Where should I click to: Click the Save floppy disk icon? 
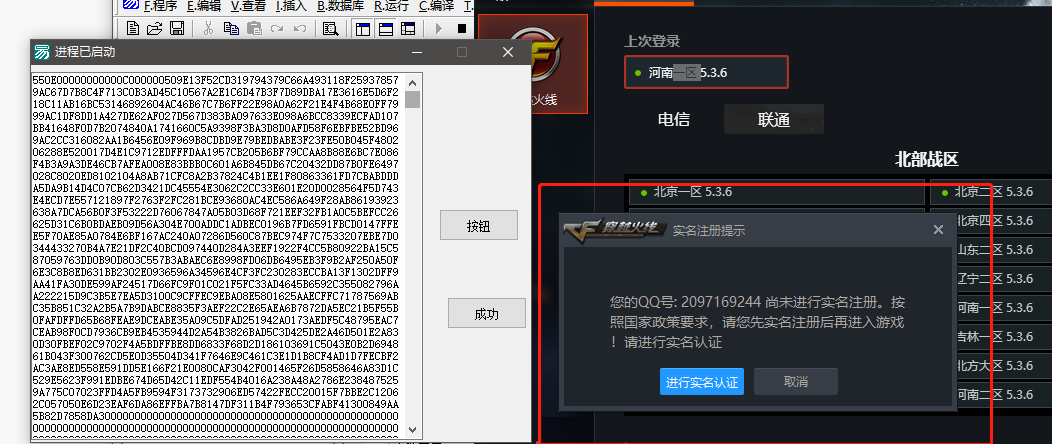click(176, 28)
